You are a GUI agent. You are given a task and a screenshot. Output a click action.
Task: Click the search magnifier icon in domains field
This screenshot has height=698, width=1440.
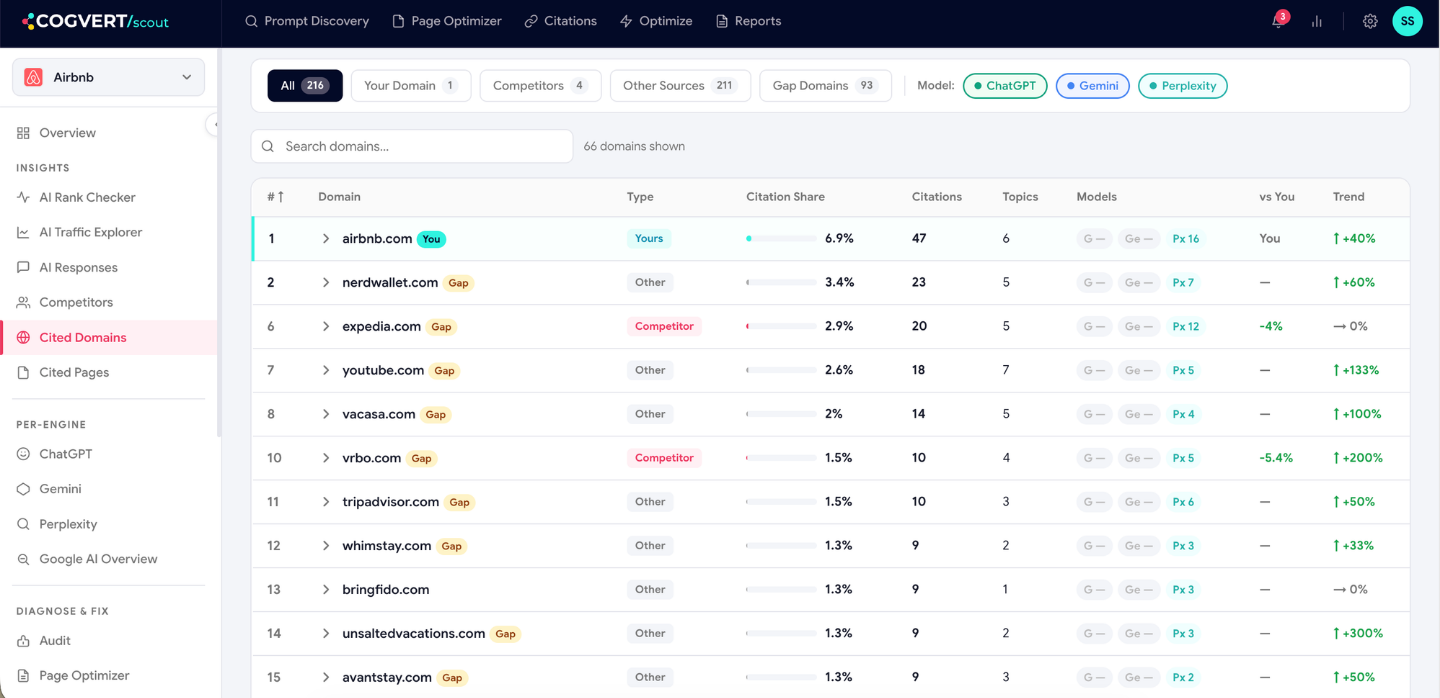(268, 146)
